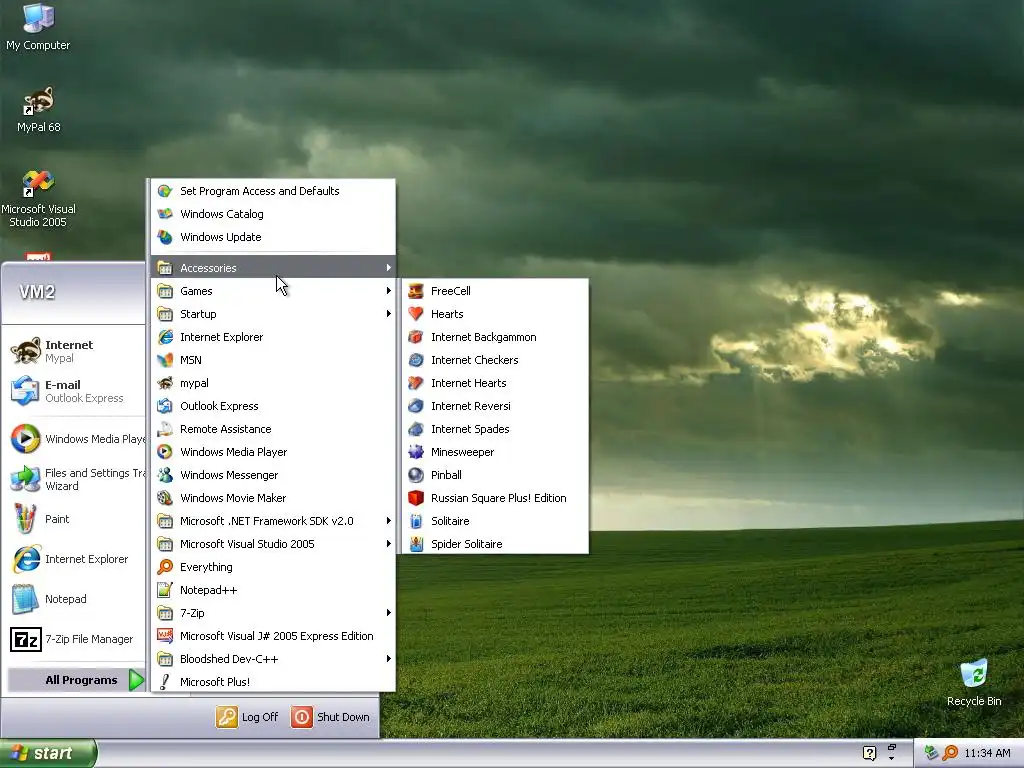
Task: Open Internet Explorer in Start menu left pane
Action: point(76,559)
